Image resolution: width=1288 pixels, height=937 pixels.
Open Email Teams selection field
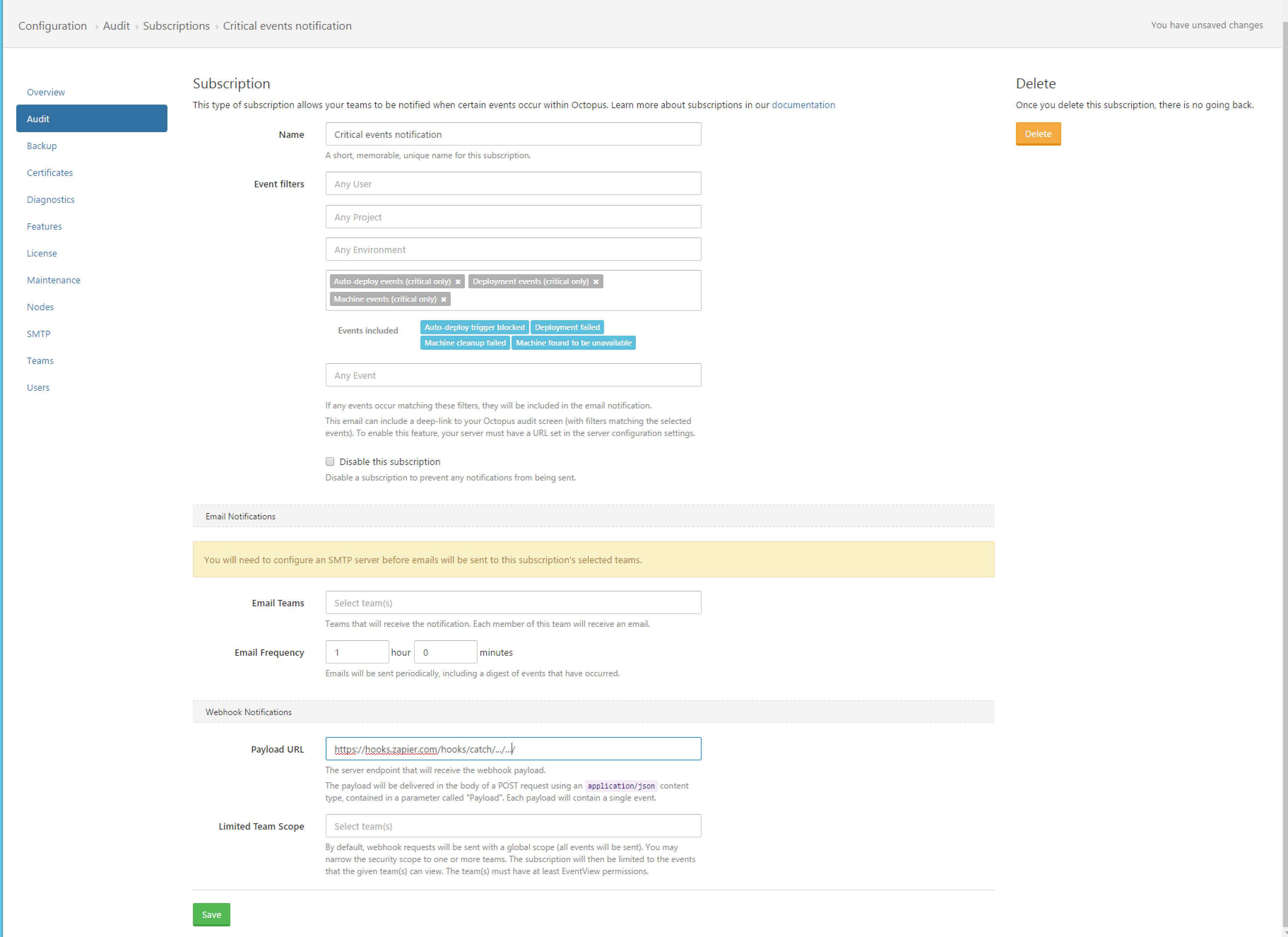coord(513,603)
